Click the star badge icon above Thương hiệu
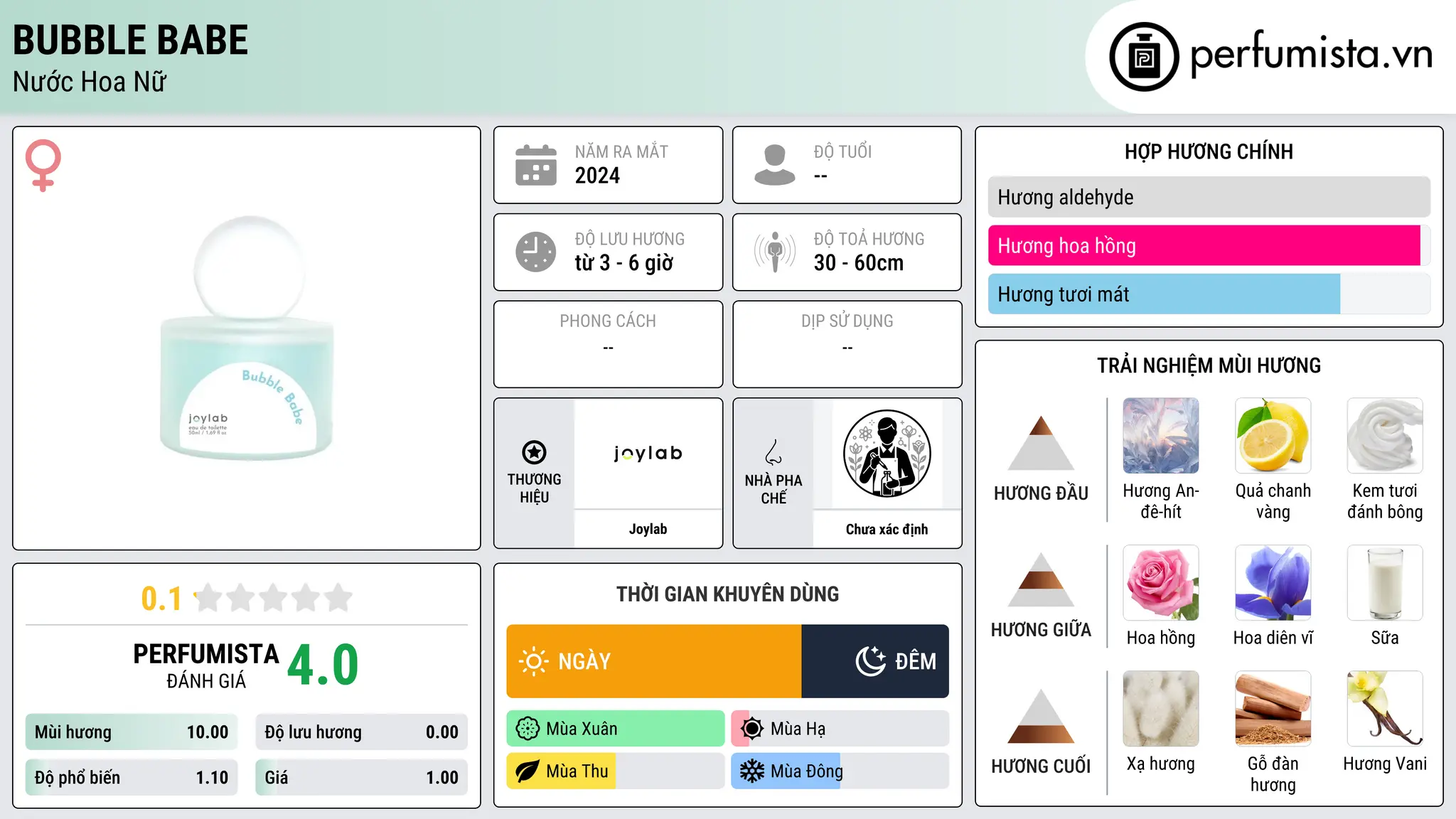Screen dimensions: 1456x819 click(x=534, y=452)
